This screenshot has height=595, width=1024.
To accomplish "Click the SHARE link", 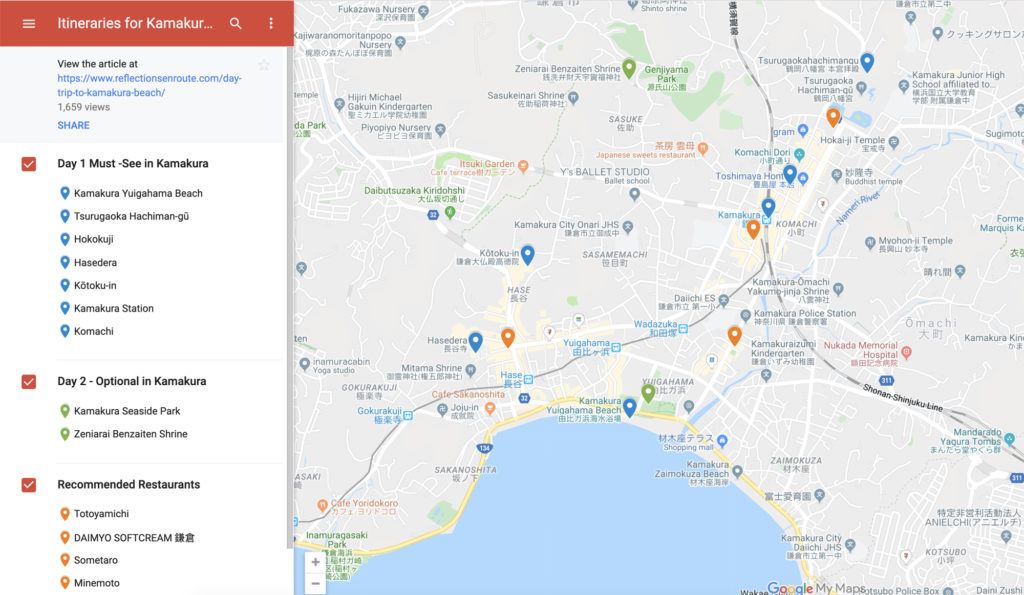I will coord(73,125).
